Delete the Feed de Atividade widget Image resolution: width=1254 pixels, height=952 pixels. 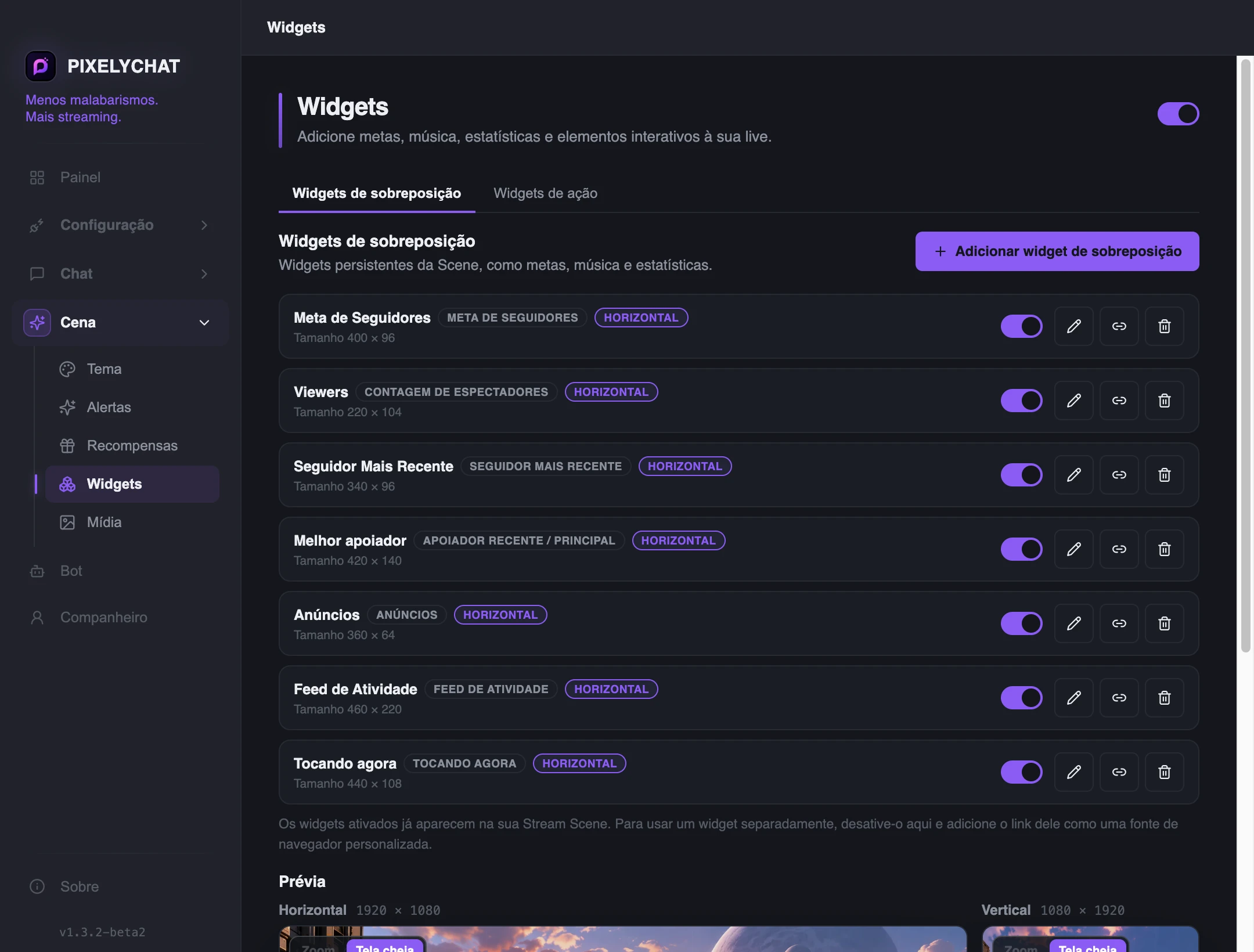(1164, 698)
